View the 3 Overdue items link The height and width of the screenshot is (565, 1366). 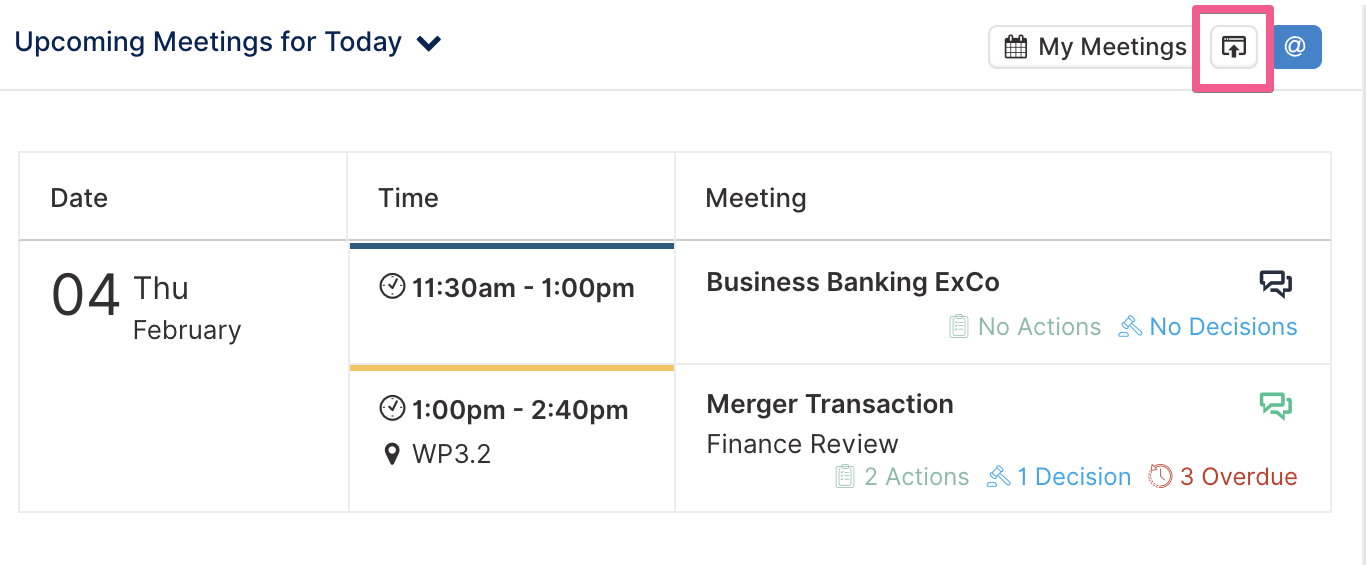point(1238,477)
